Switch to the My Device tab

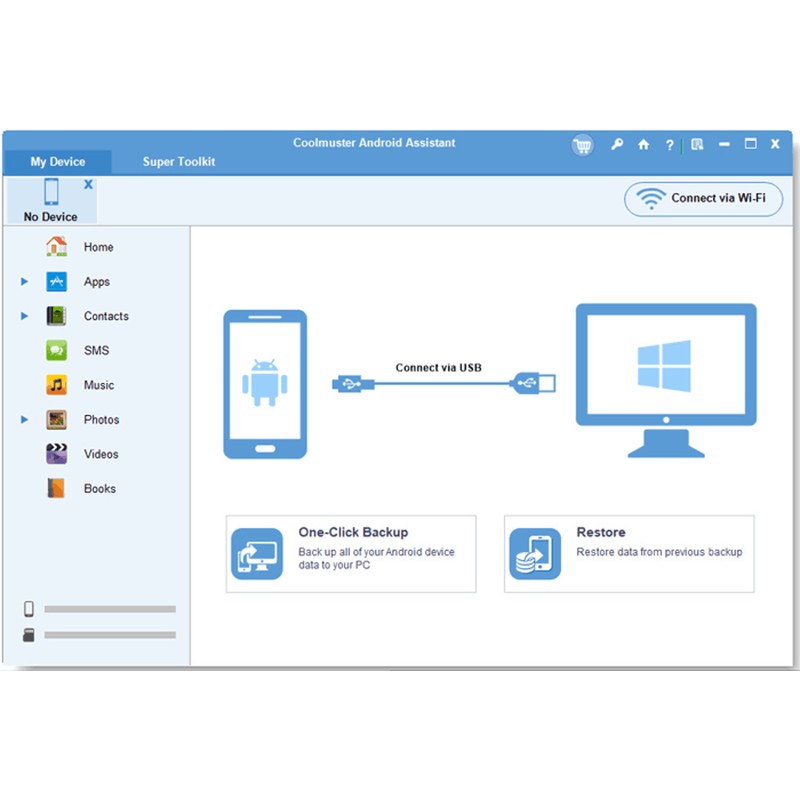tap(58, 162)
